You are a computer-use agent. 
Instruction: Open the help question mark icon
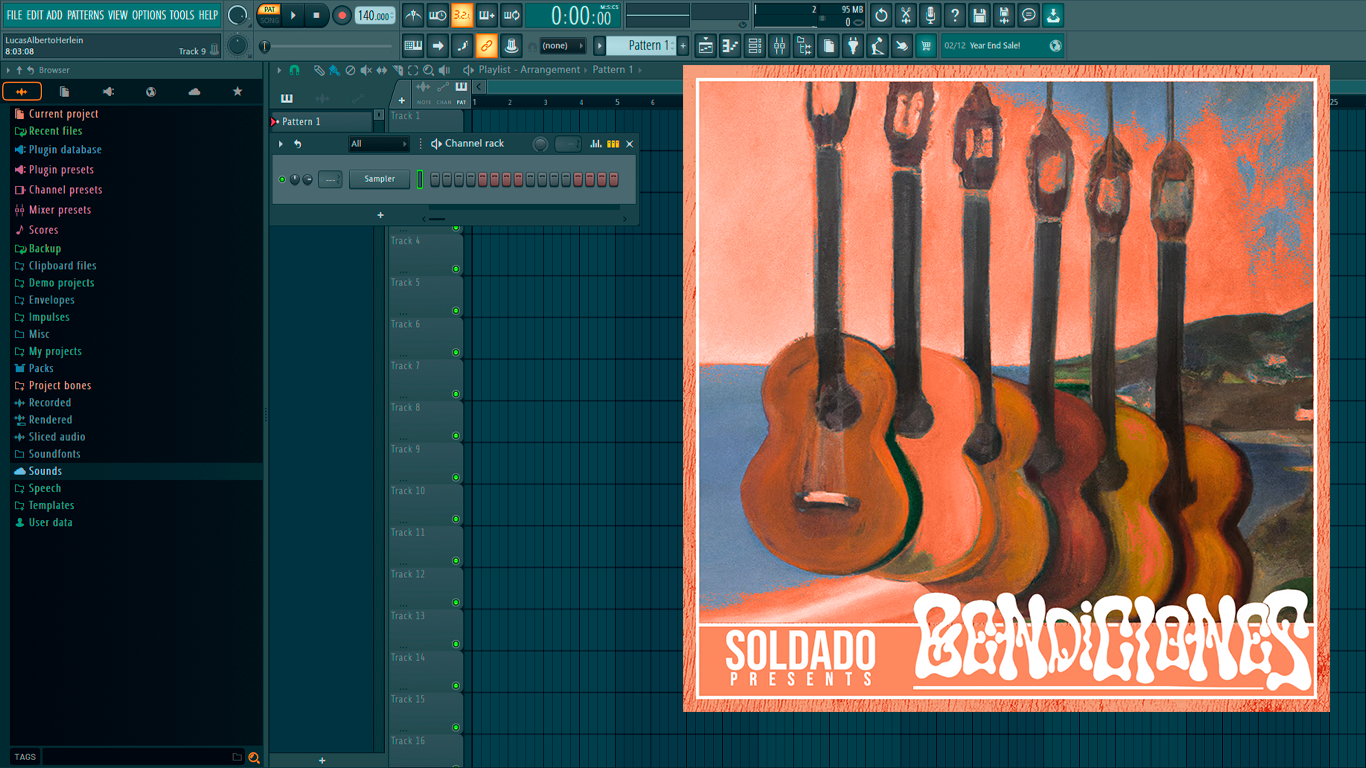pyautogui.click(x=955, y=15)
